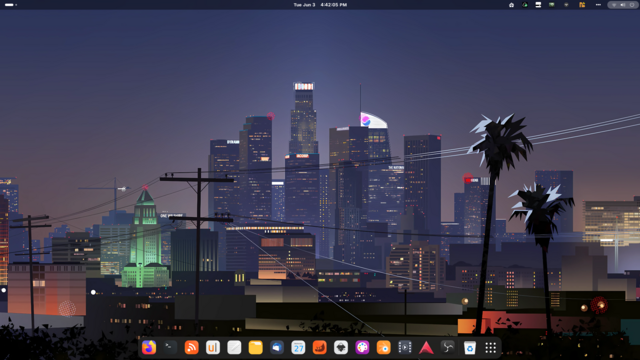Open the yellow Files folder in dock
This screenshot has height=360, width=640.
coord(256,347)
